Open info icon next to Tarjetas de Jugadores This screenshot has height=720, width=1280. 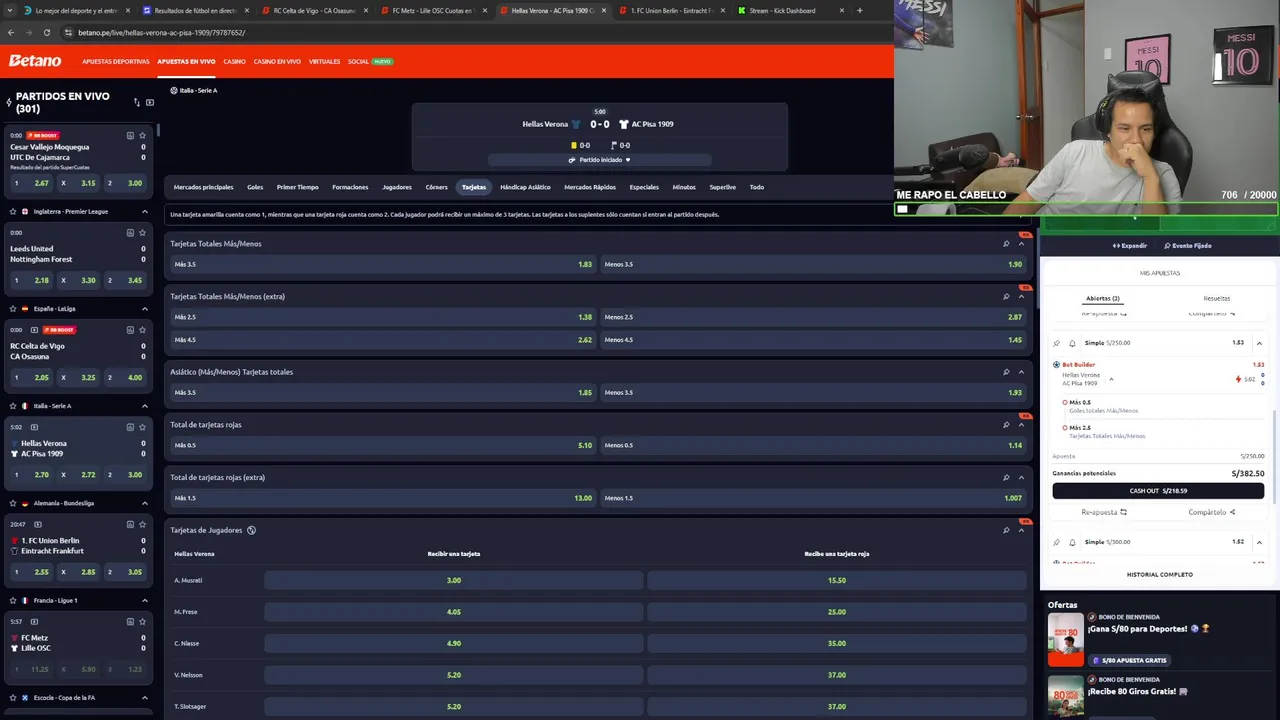pyautogui.click(x=251, y=530)
